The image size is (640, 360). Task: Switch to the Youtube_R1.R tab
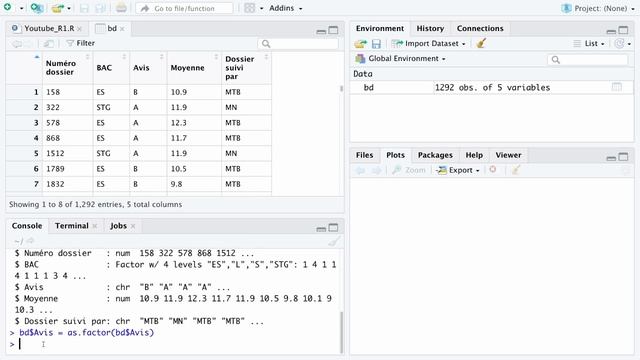(x=49, y=28)
